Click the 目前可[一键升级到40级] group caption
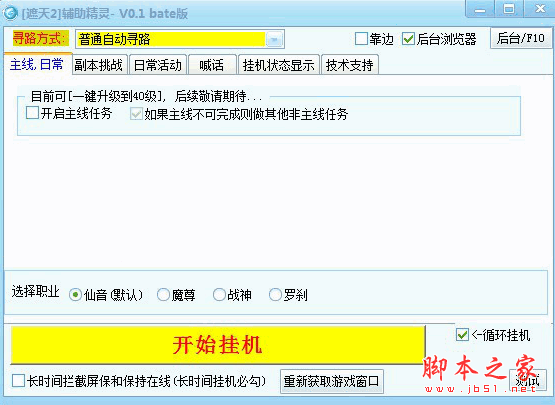This screenshot has width=555, height=405. [x=146, y=96]
